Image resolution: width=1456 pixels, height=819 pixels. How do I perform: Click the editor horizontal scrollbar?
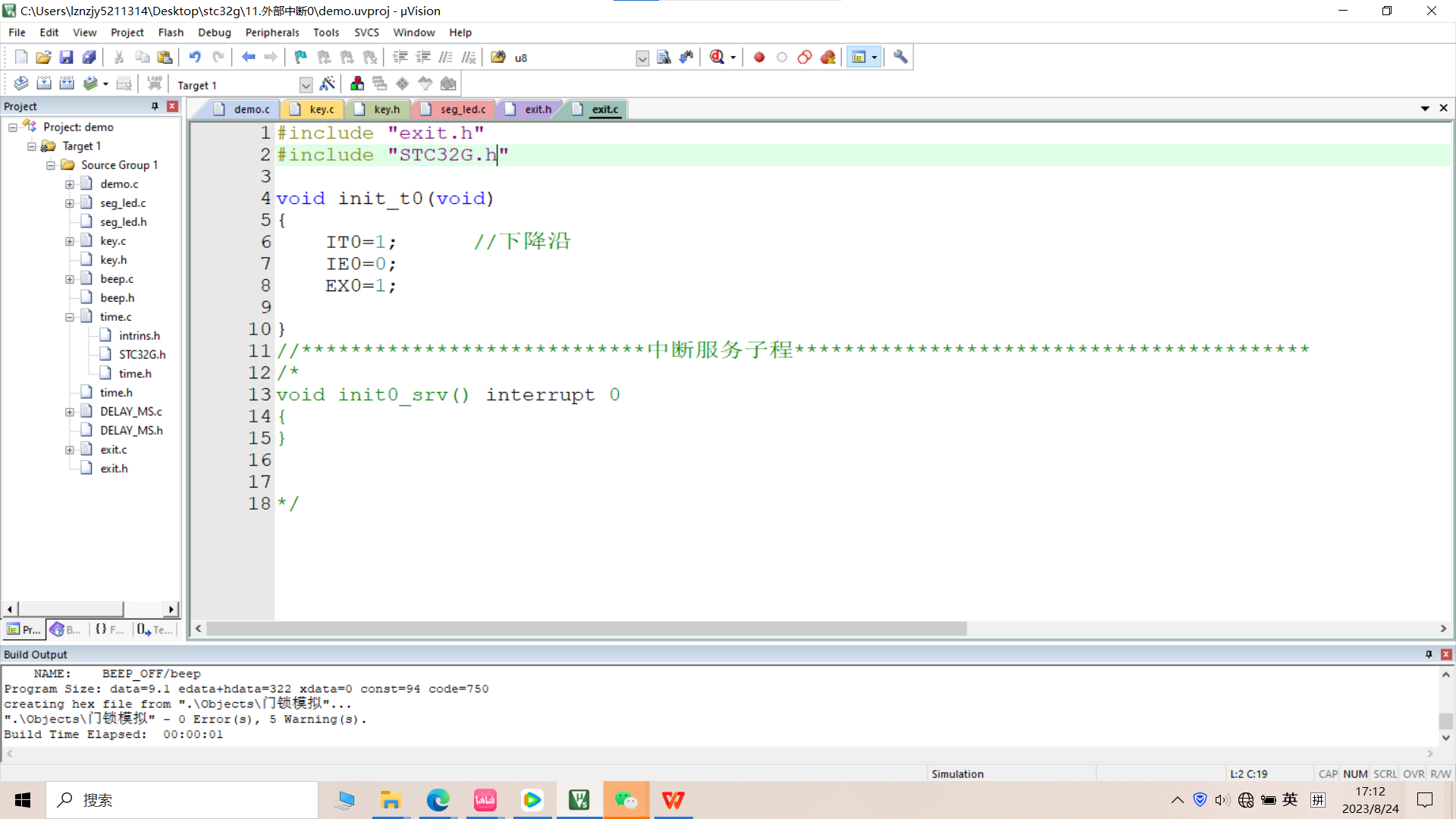[586, 629]
